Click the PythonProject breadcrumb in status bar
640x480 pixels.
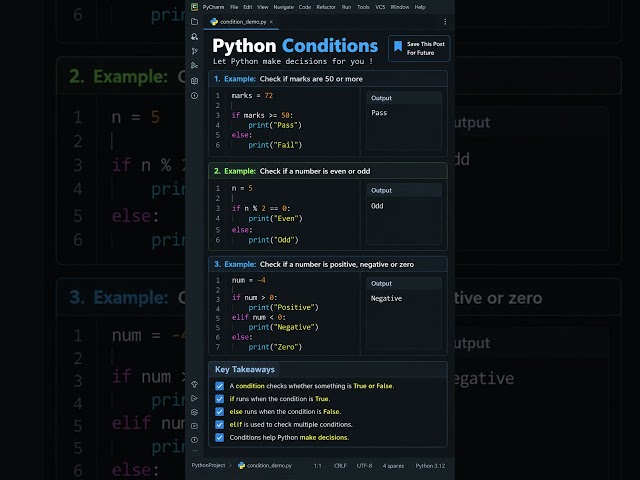[x=208, y=465]
